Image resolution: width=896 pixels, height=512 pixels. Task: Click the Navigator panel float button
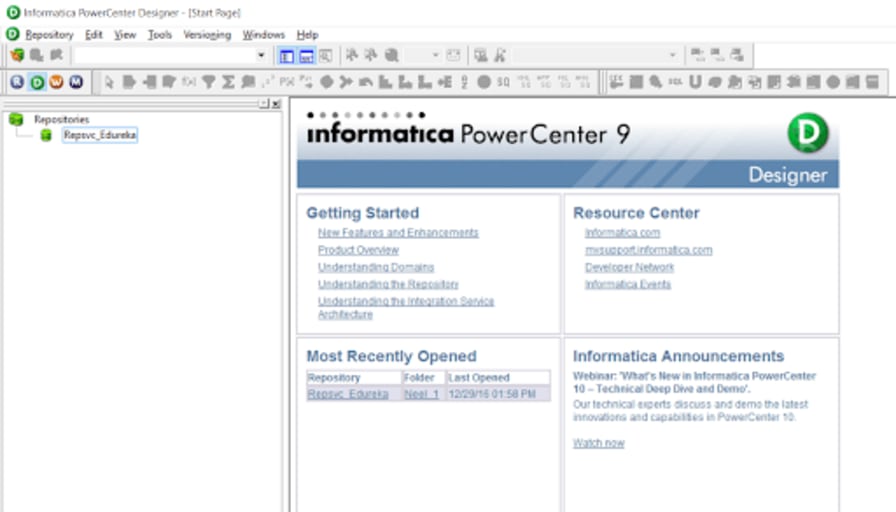[x=263, y=103]
